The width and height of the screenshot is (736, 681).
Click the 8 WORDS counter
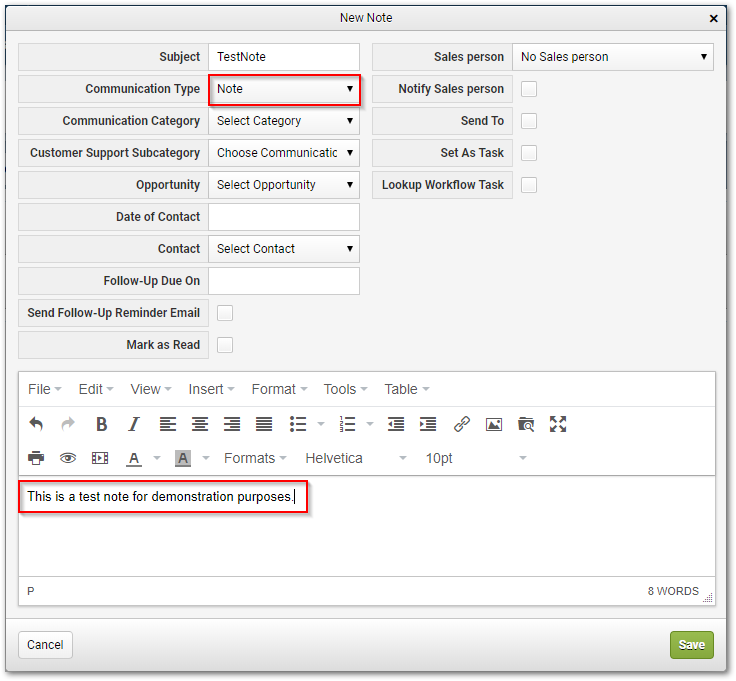(673, 591)
